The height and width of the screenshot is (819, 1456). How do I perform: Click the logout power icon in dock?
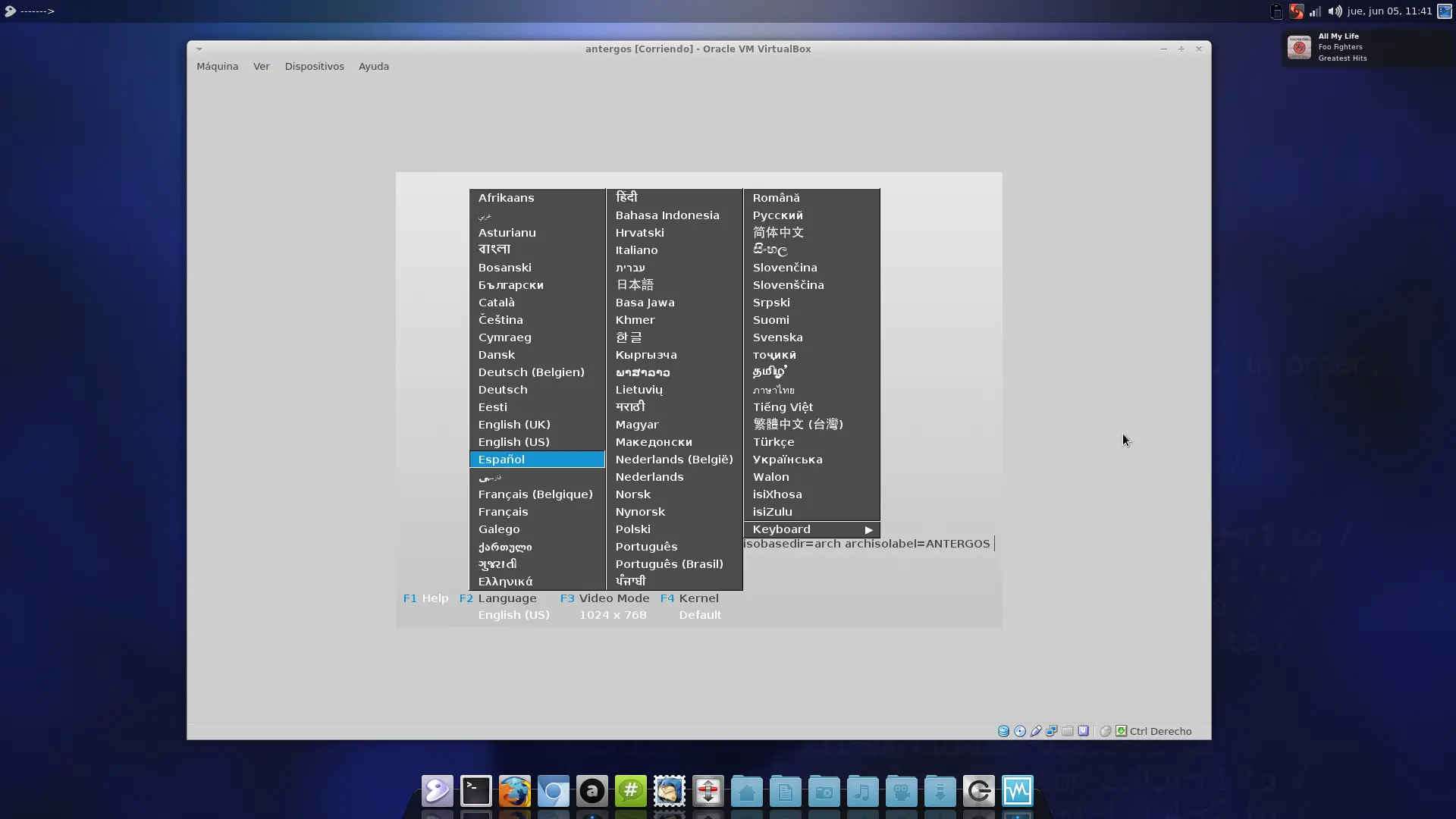pos(979,791)
